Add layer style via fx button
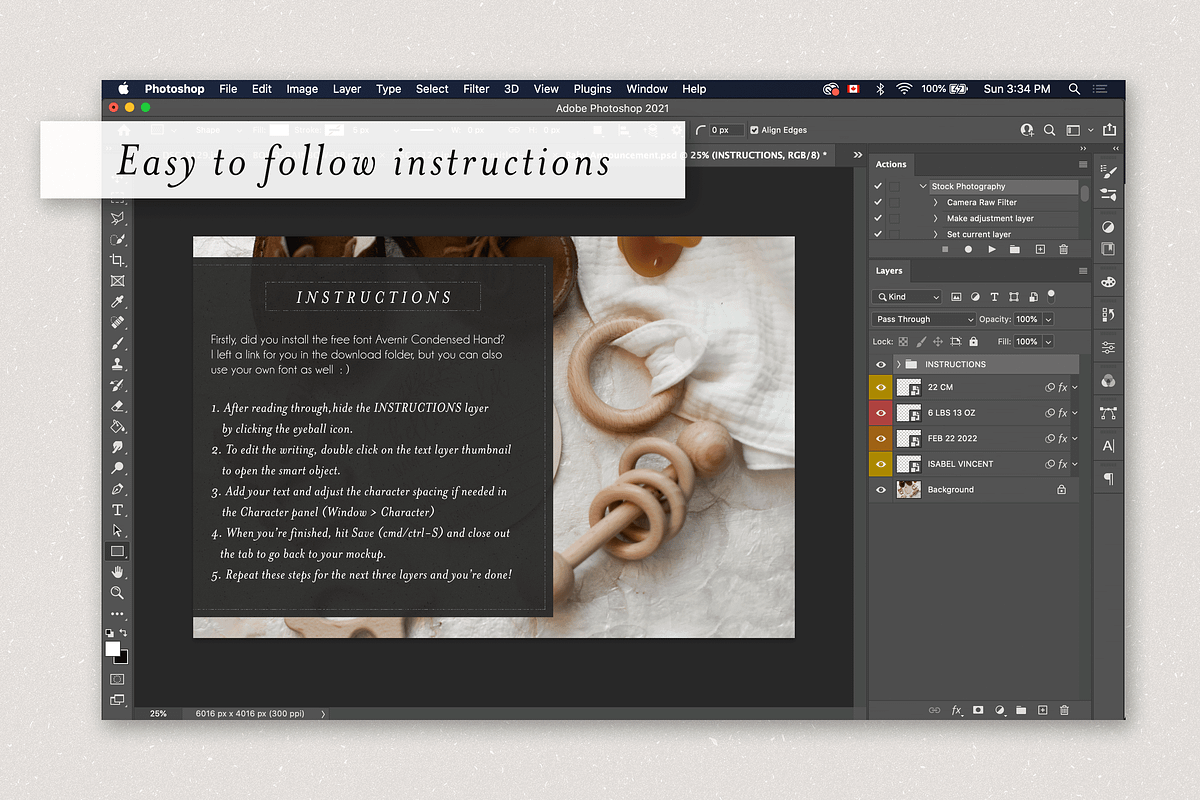Screen dimensions: 1200x800 pyautogui.click(x=957, y=710)
